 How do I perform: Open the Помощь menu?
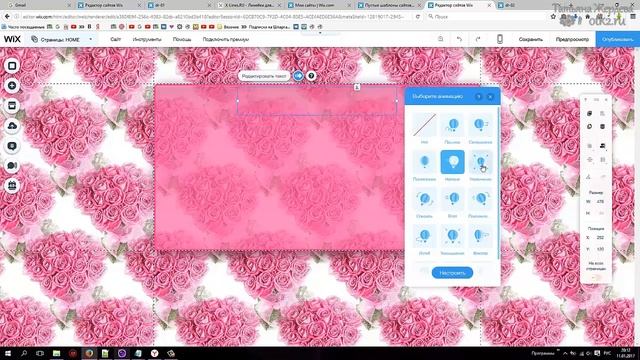(x=182, y=39)
